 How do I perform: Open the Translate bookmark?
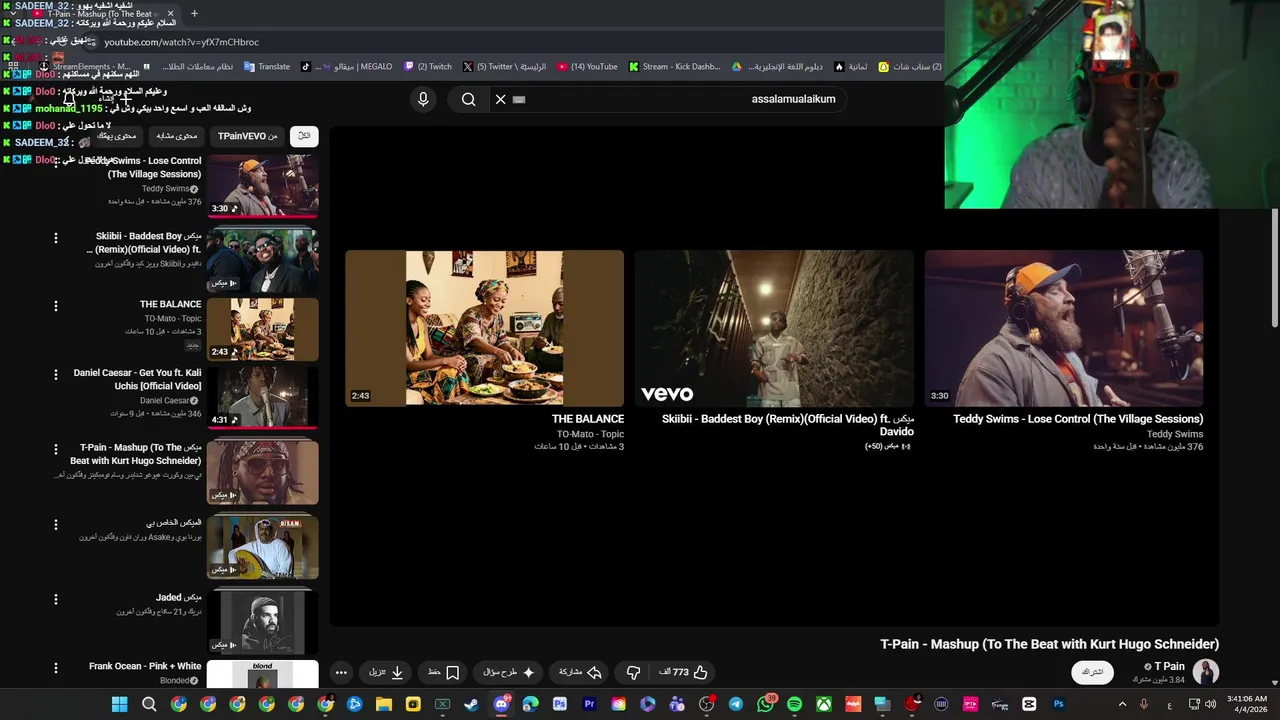coord(267,67)
